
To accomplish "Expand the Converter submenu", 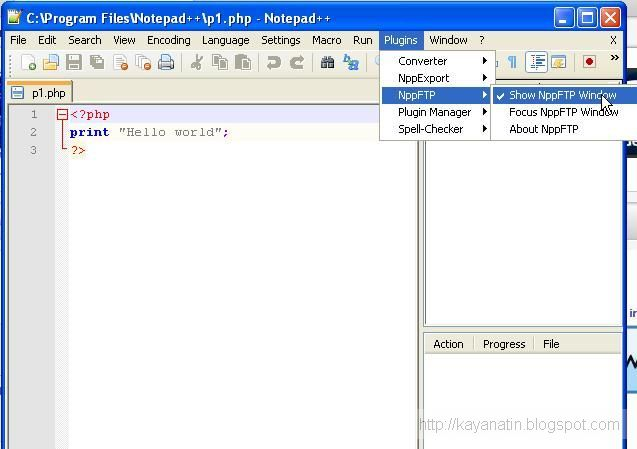I will click(436, 61).
